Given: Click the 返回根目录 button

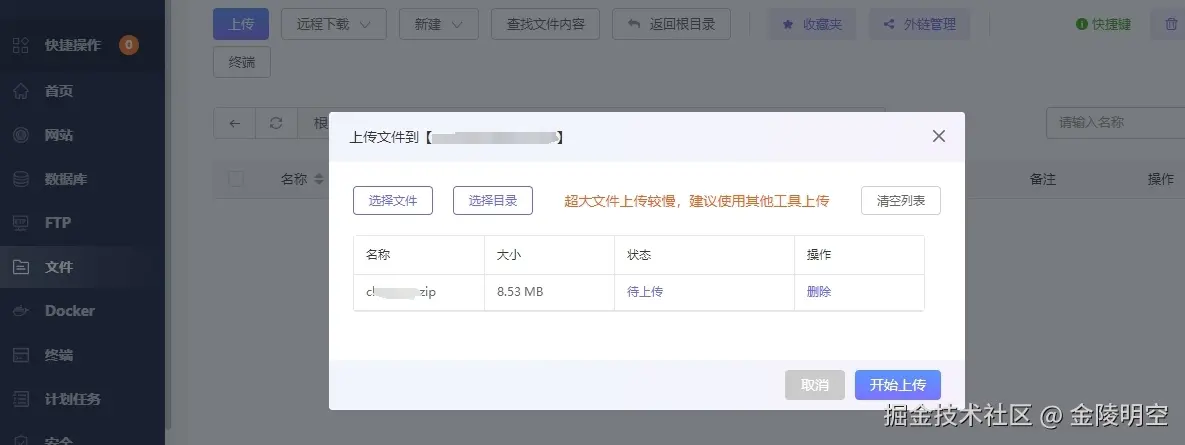Looking at the screenshot, I should [x=671, y=24].
